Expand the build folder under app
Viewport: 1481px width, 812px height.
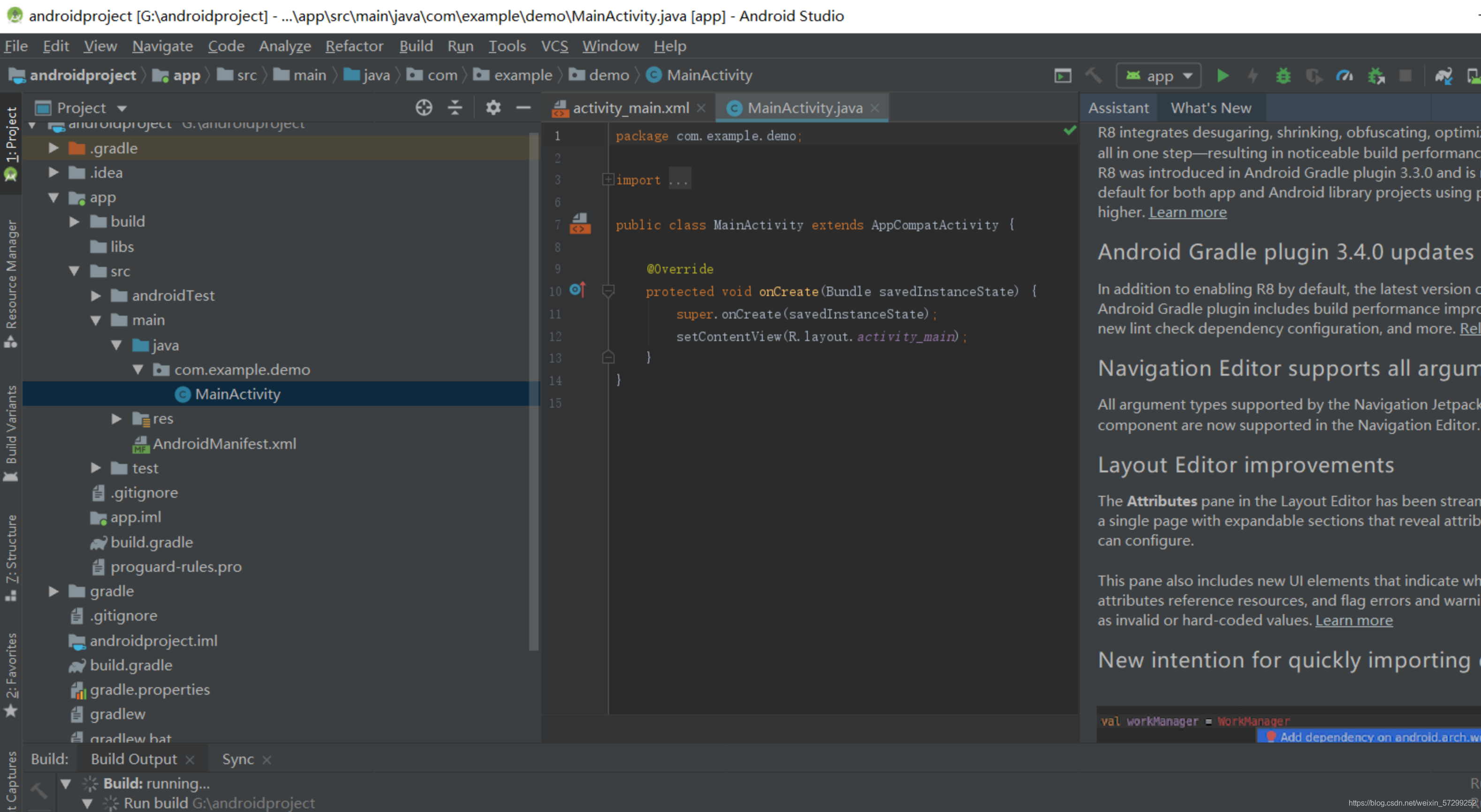point(74,221)
